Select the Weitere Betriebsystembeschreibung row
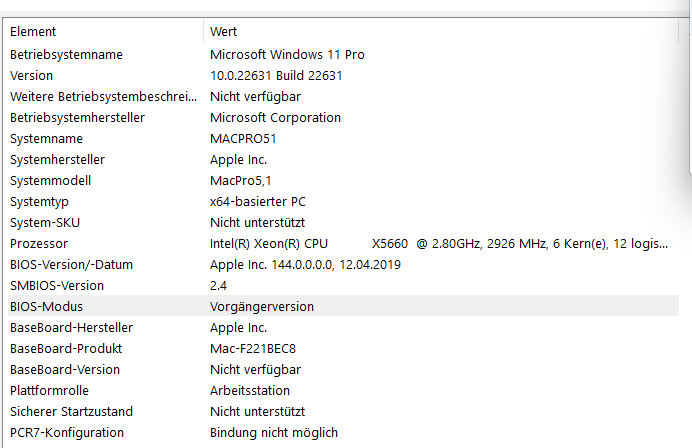 [x=343, y=96]
